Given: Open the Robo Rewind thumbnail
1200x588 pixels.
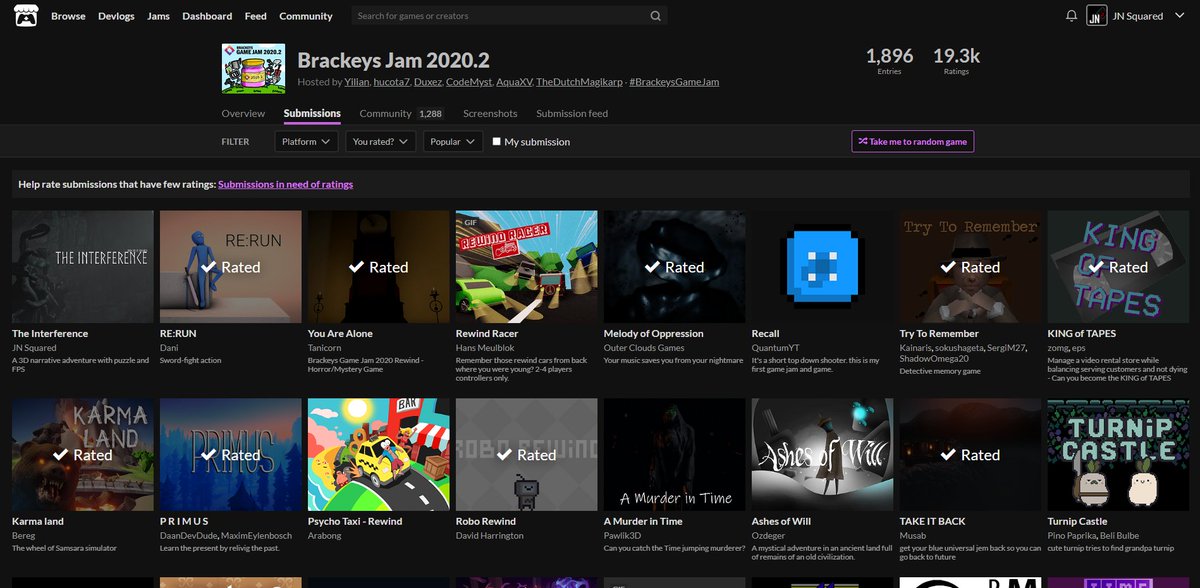Looking at the screenshot, I should pyautogui.click(x=527, y=455).
